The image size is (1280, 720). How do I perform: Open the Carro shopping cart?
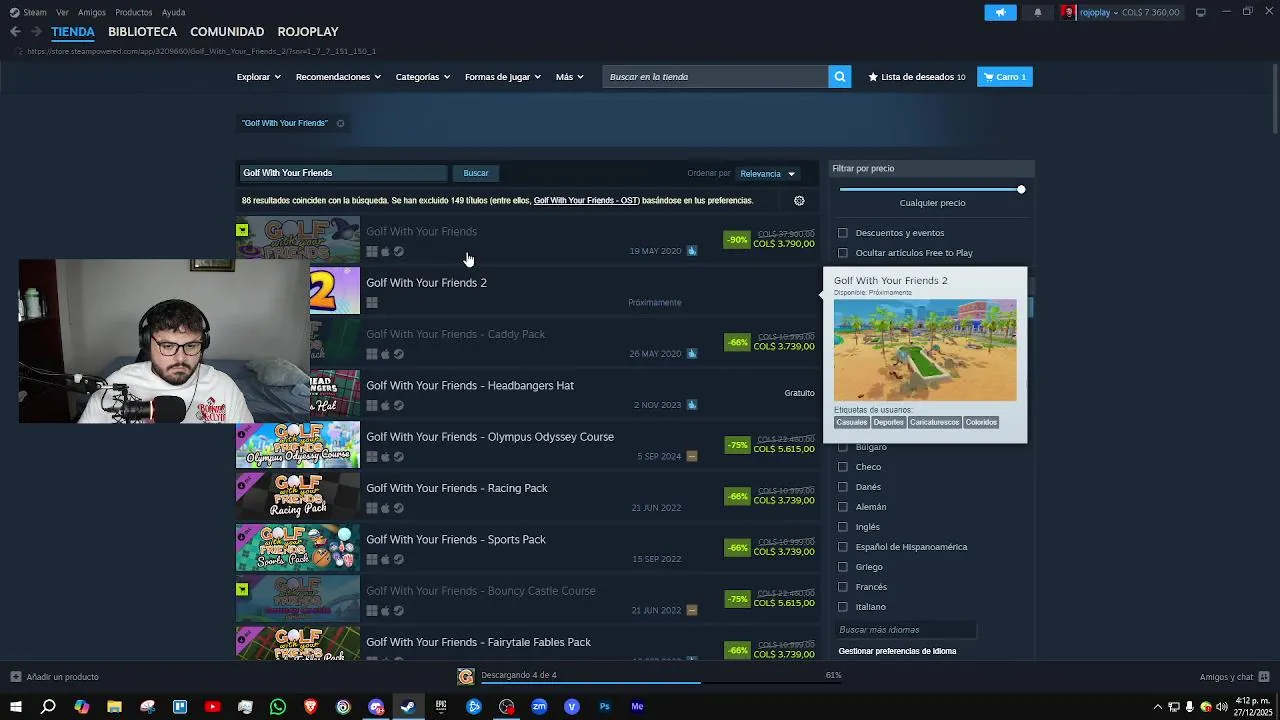click(1005, 77)
